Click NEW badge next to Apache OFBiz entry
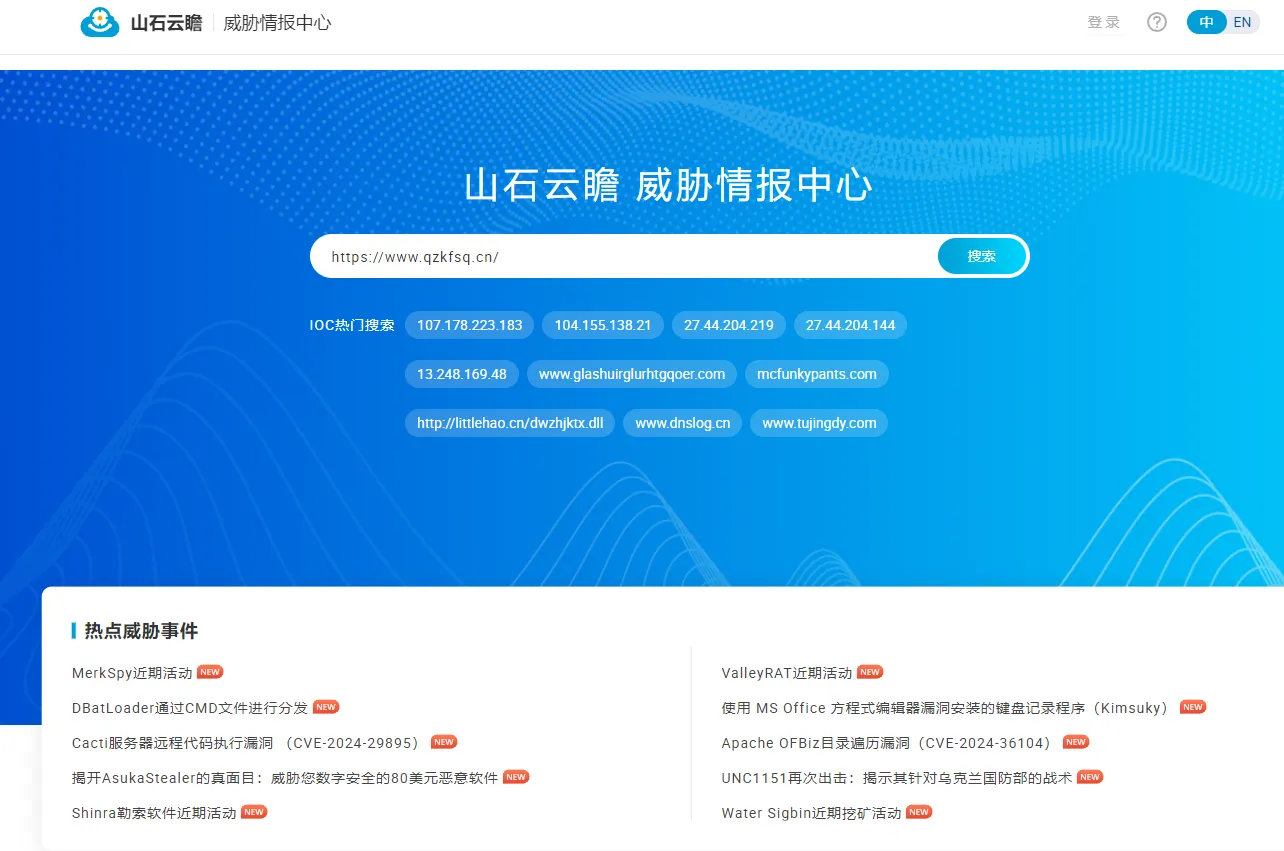This screenshot has height=851, width=1284. [1076, 742]
